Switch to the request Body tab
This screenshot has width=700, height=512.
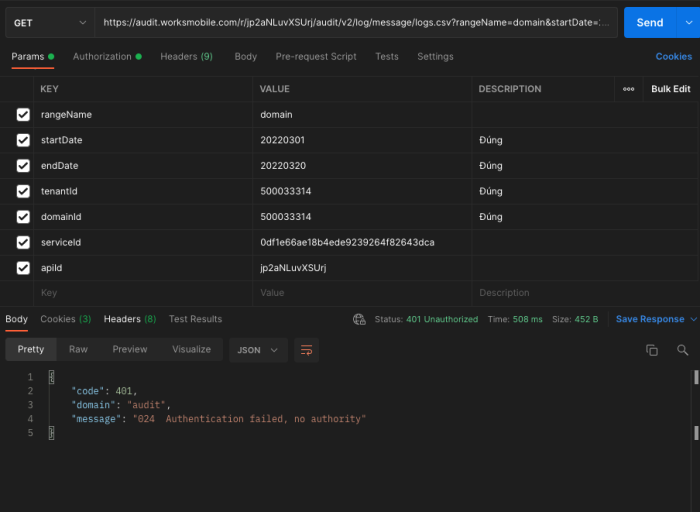pyautogui.click(x=246, y=57)
